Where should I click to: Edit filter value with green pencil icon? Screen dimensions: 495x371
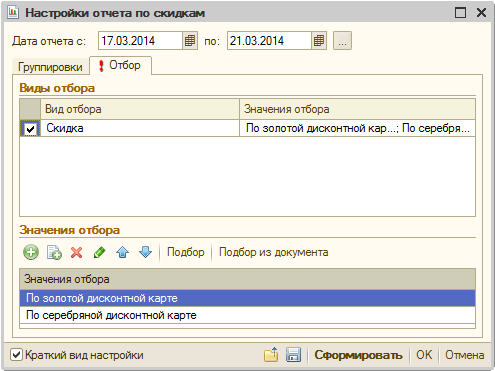pos(99,252)
